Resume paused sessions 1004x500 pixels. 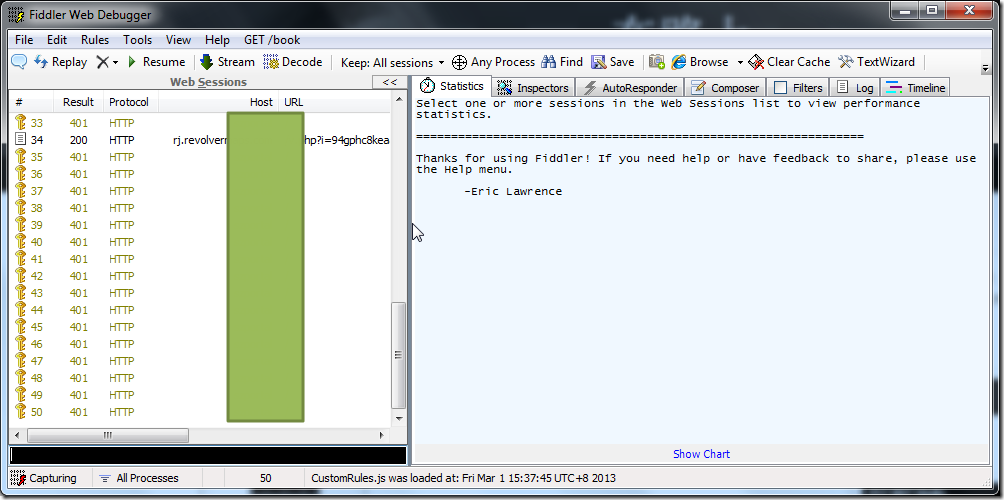point(156,62)
